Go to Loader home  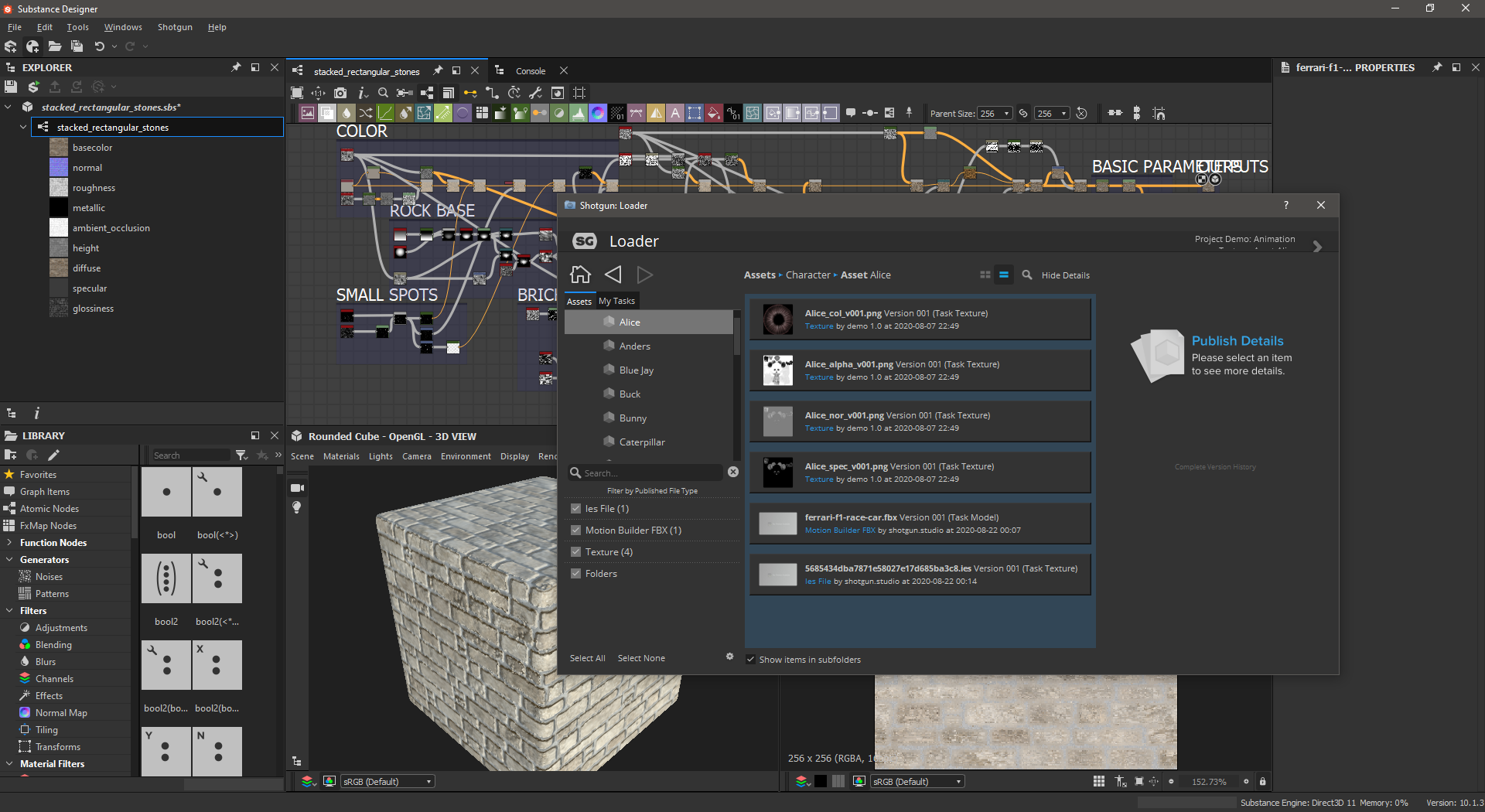[580, 275]
